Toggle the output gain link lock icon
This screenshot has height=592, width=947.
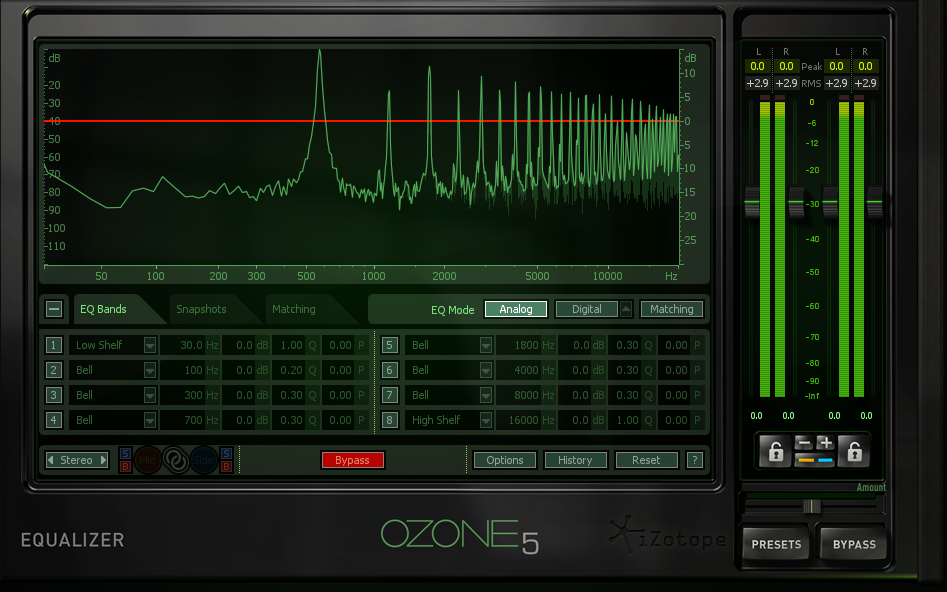pos(854,451)
